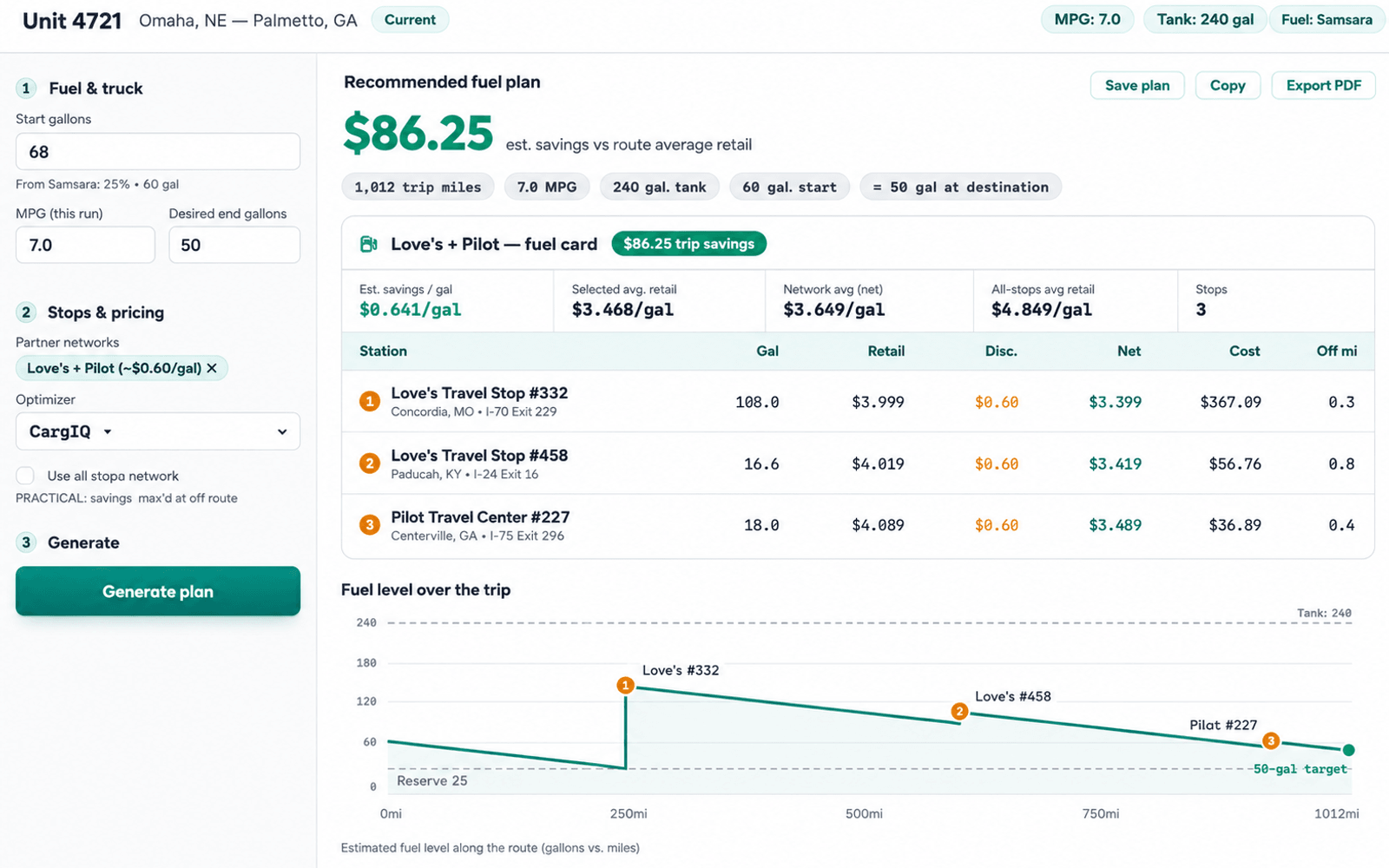Click the Gal column header
The height and width of the screenshot is (868, 1389).
pyautogui.click(x=767, y=351)
